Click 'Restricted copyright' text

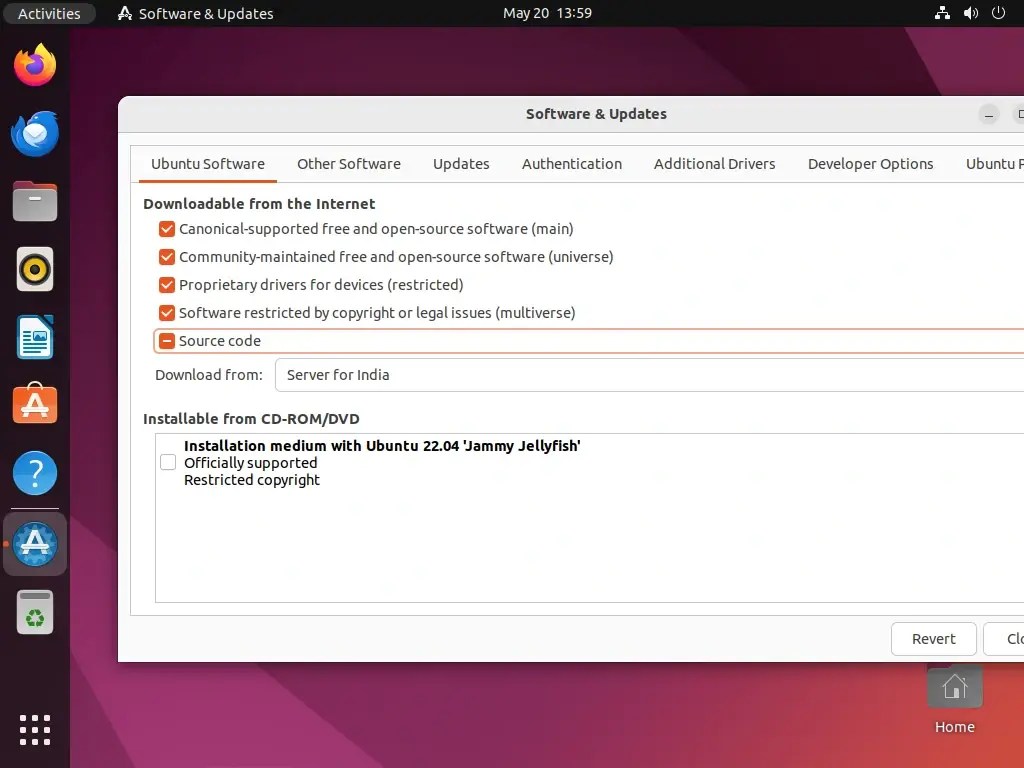252,480
